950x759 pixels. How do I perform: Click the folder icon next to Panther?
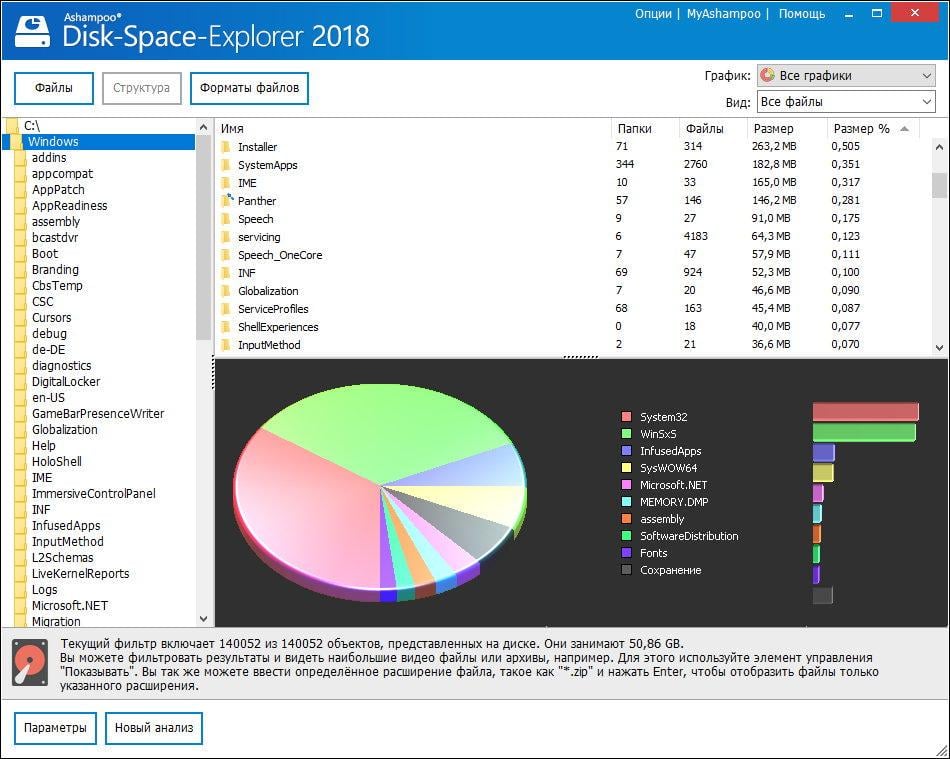click(x=226, y=200)
